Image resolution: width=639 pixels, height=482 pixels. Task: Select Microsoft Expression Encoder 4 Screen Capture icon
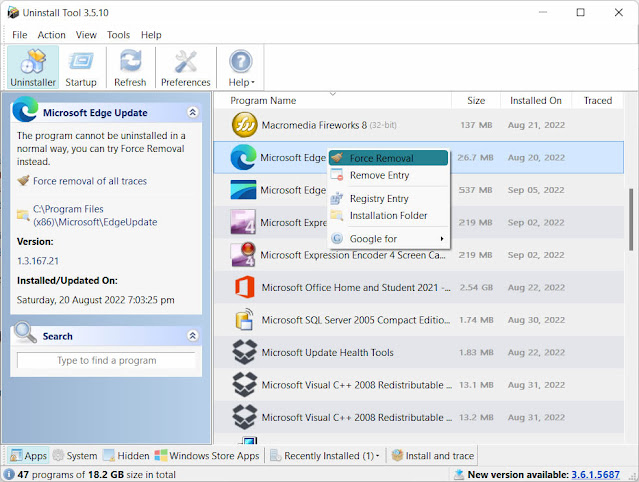coord(243,255)
